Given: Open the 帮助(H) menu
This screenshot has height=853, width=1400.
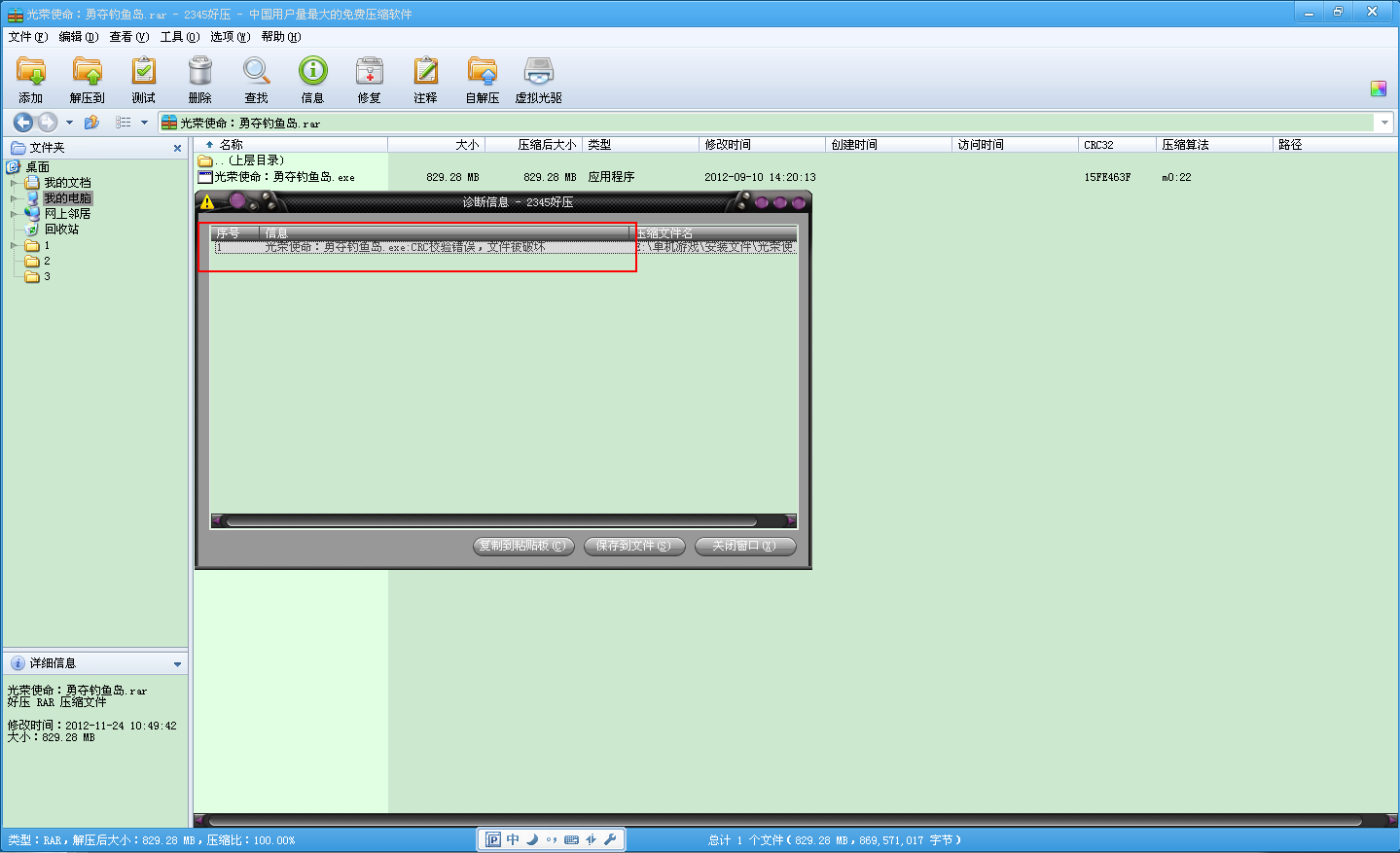Looking at the screenshot, I should pos(280,37).
